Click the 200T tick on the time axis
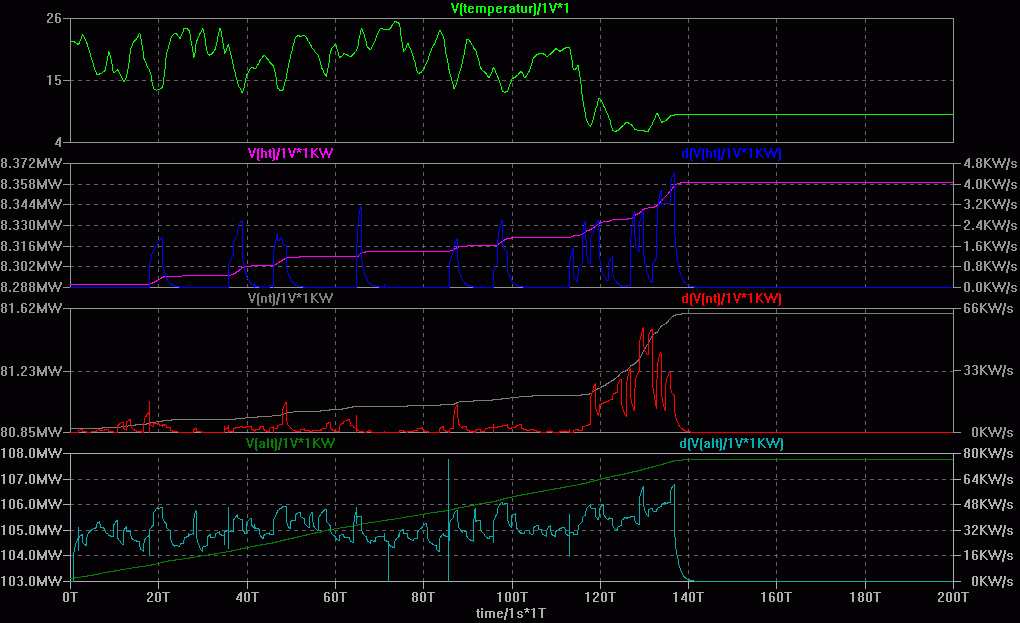The width and height of the screenshot is (1020, 623). pos(953,597)
